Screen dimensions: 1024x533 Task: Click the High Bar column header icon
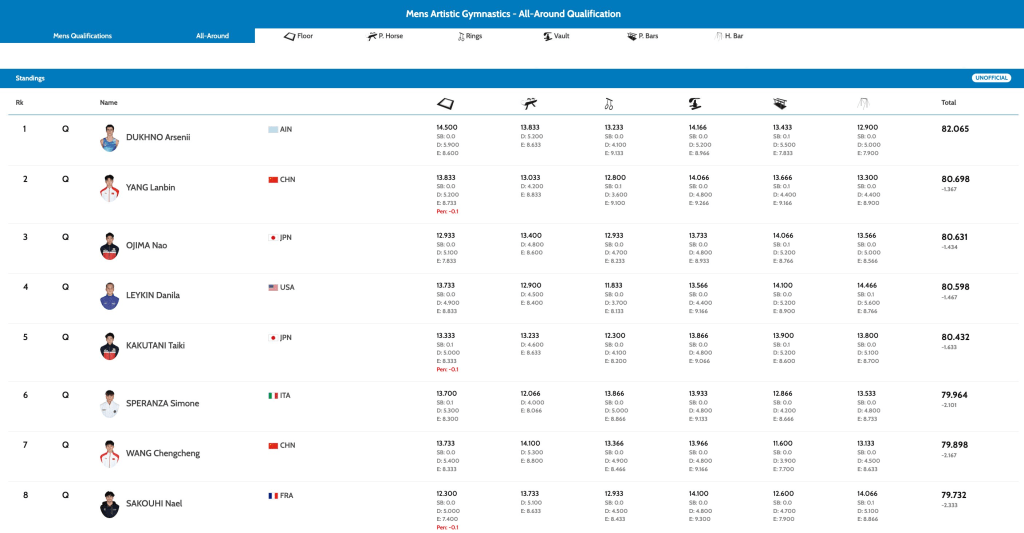coord(863,102)
